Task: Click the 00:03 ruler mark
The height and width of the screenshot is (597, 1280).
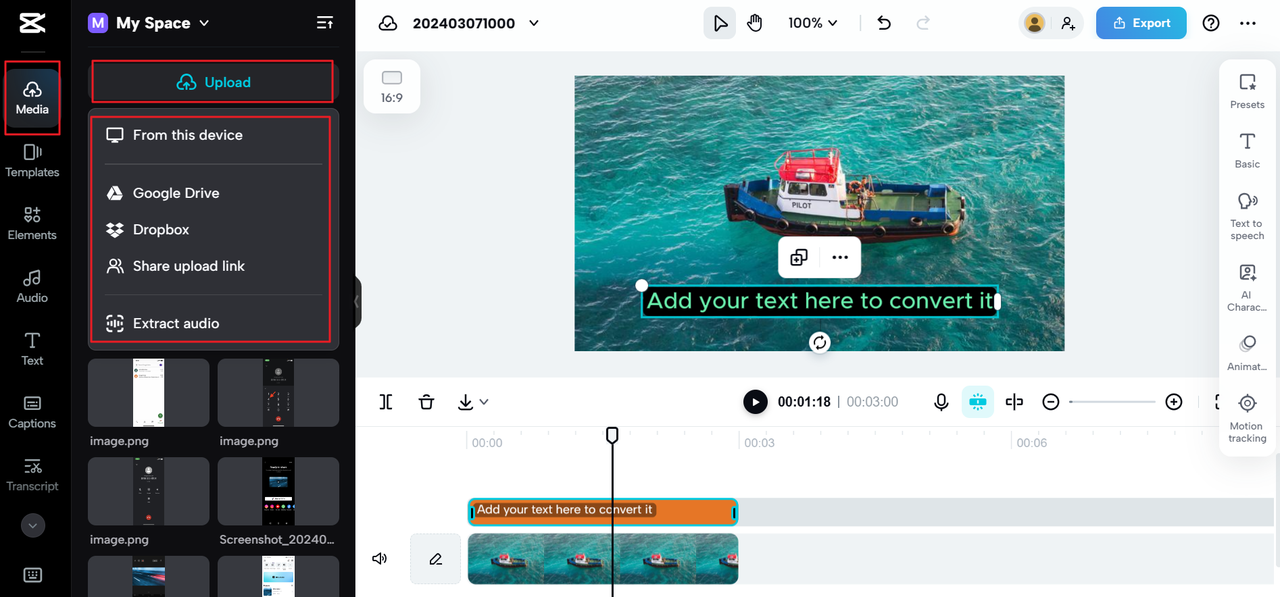Action: (x=759, y=442)
